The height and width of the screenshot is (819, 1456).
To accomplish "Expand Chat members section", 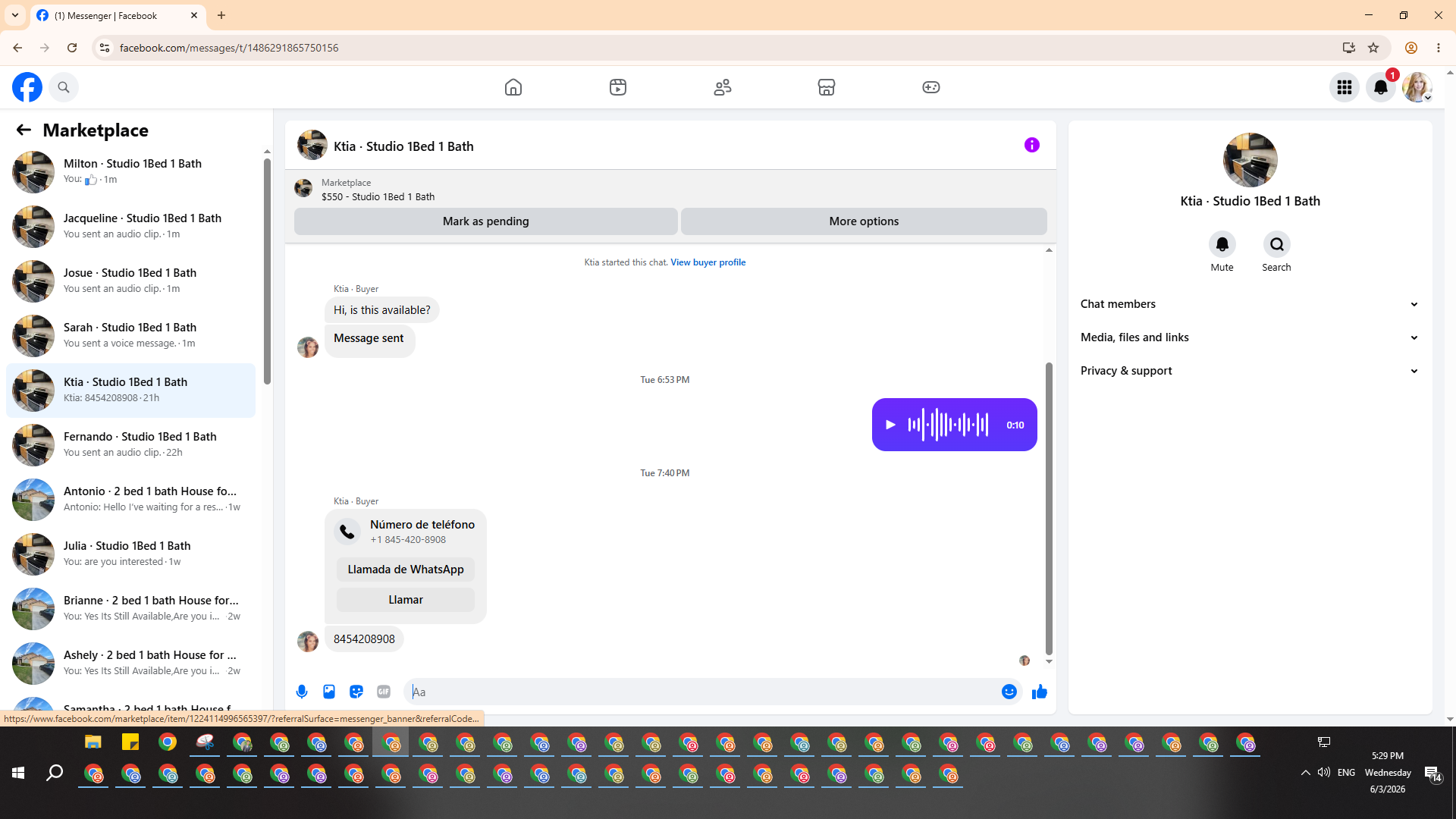I will [1250, 304].
